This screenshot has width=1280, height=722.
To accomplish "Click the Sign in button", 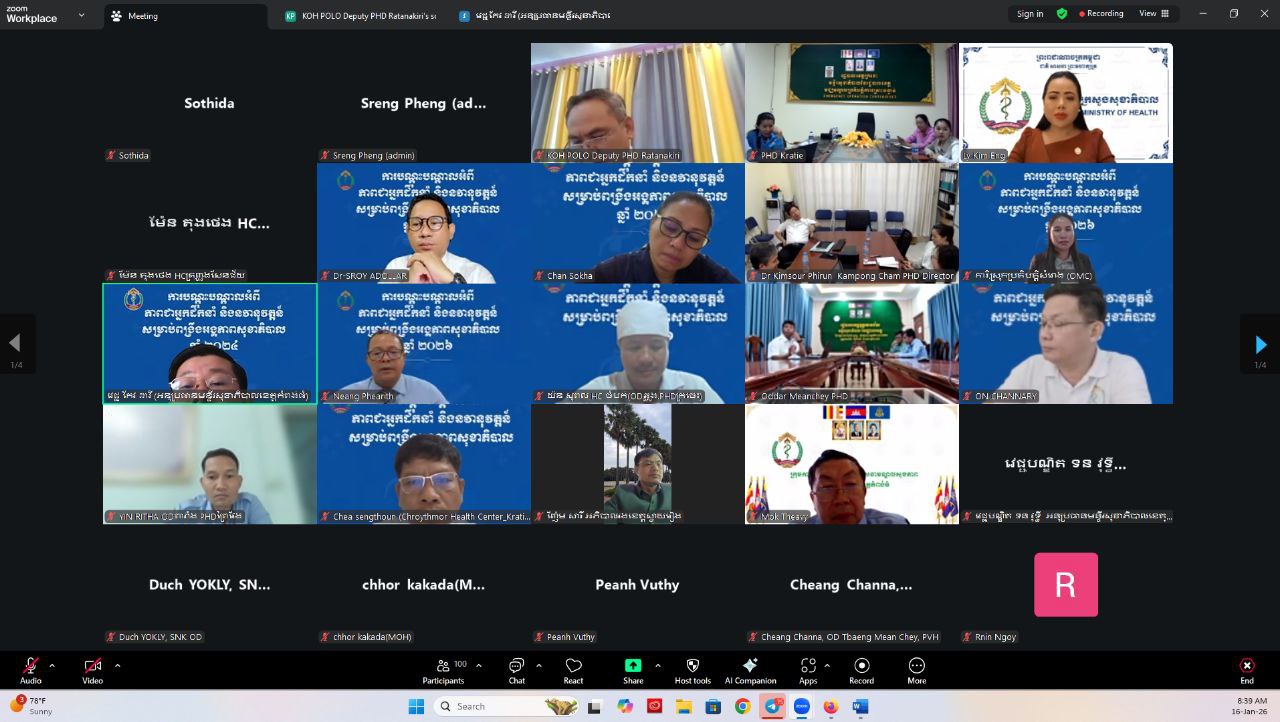I will pos(1030,14).
